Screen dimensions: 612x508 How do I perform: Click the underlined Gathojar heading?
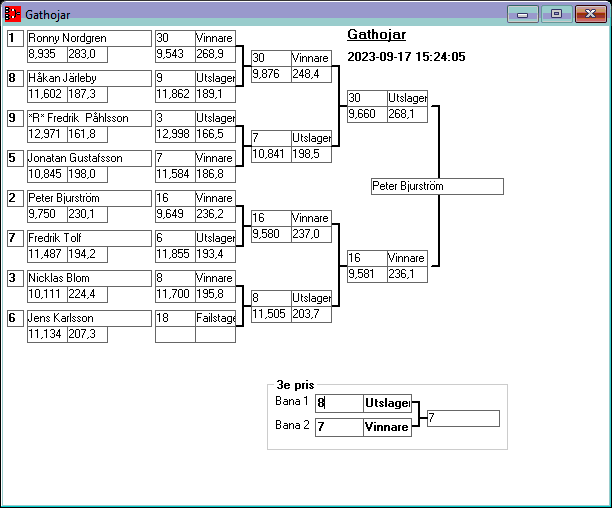376,34
